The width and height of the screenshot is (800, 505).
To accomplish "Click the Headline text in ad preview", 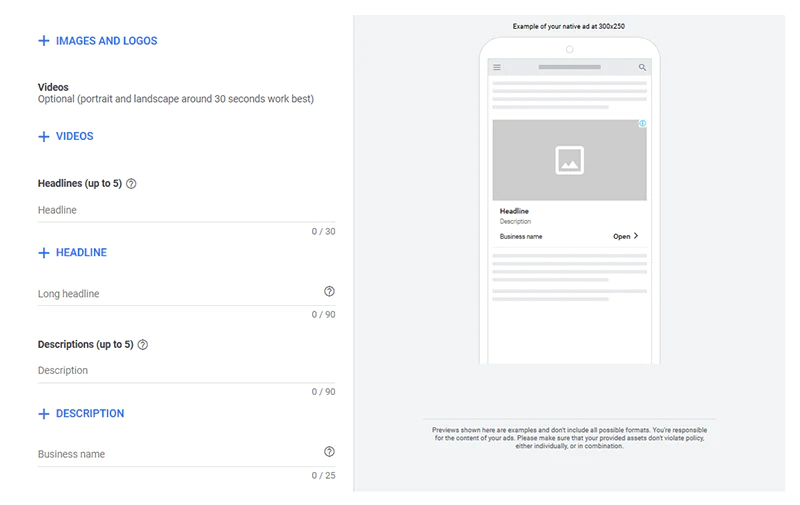I will [514, 211].
